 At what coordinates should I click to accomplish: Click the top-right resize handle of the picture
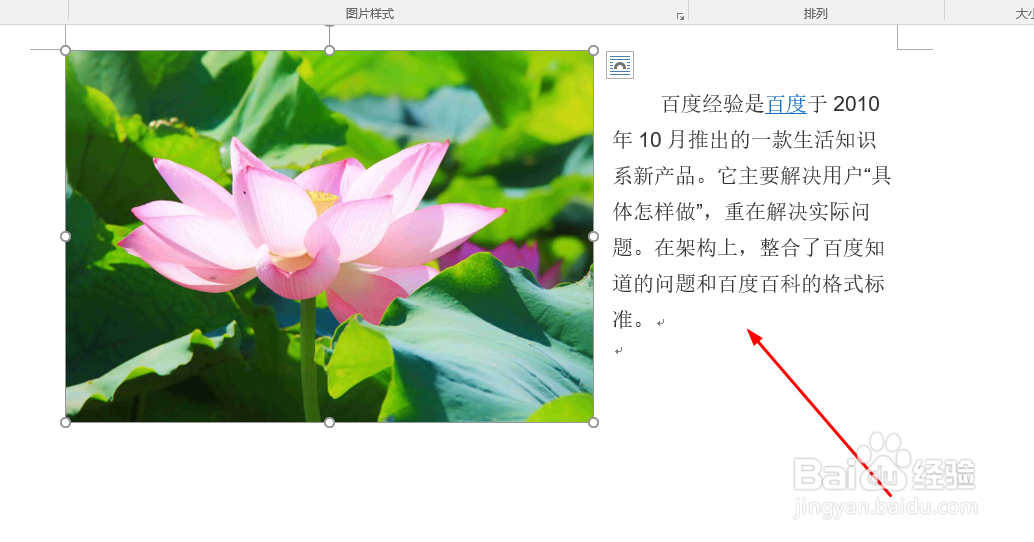pos(593,51)
